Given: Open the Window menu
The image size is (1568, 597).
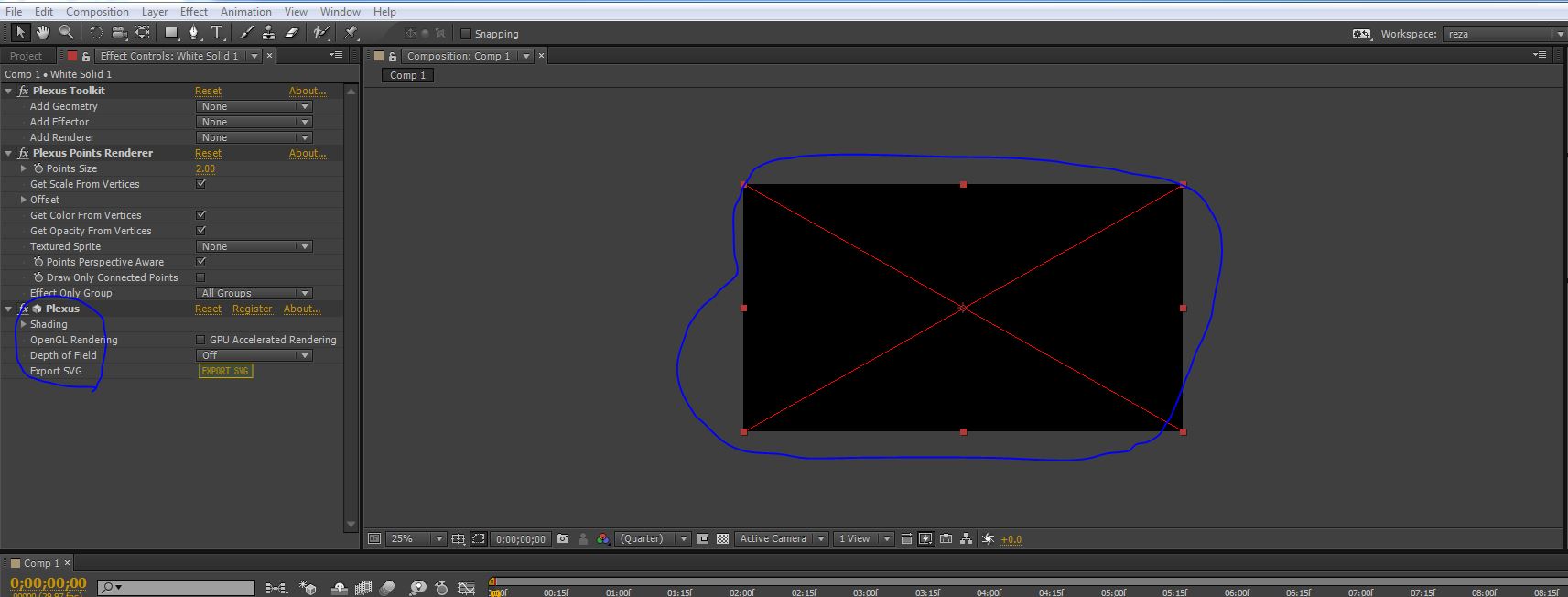Looking at the screenshot, I should pos(341,12).
